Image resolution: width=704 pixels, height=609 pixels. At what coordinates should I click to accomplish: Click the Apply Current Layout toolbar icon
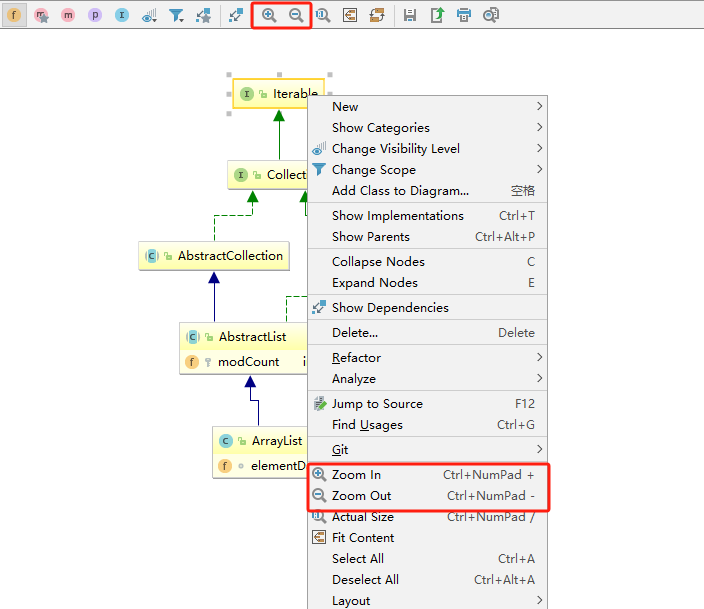click(377, 15)
